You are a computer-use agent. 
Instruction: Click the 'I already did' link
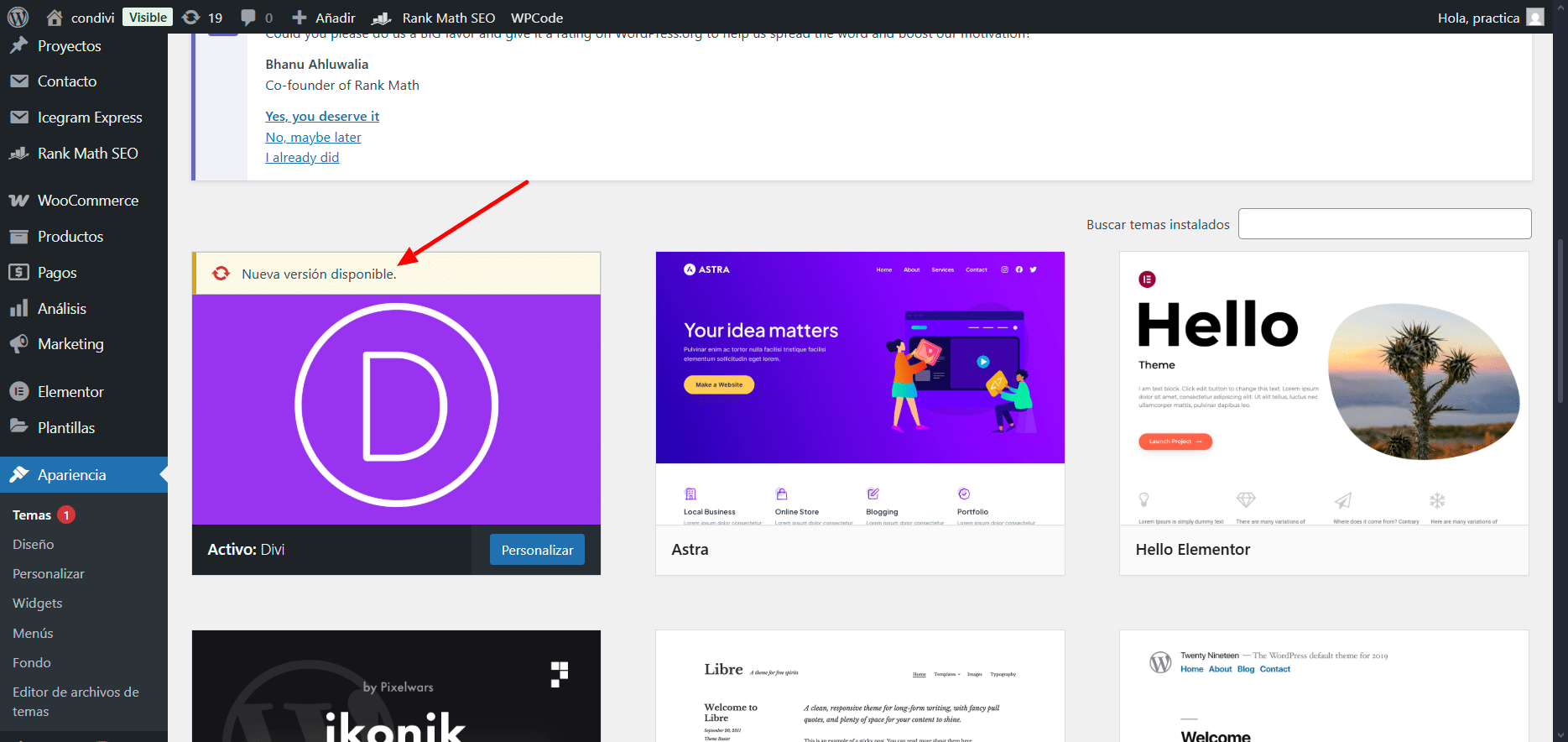tap(302, 158)
